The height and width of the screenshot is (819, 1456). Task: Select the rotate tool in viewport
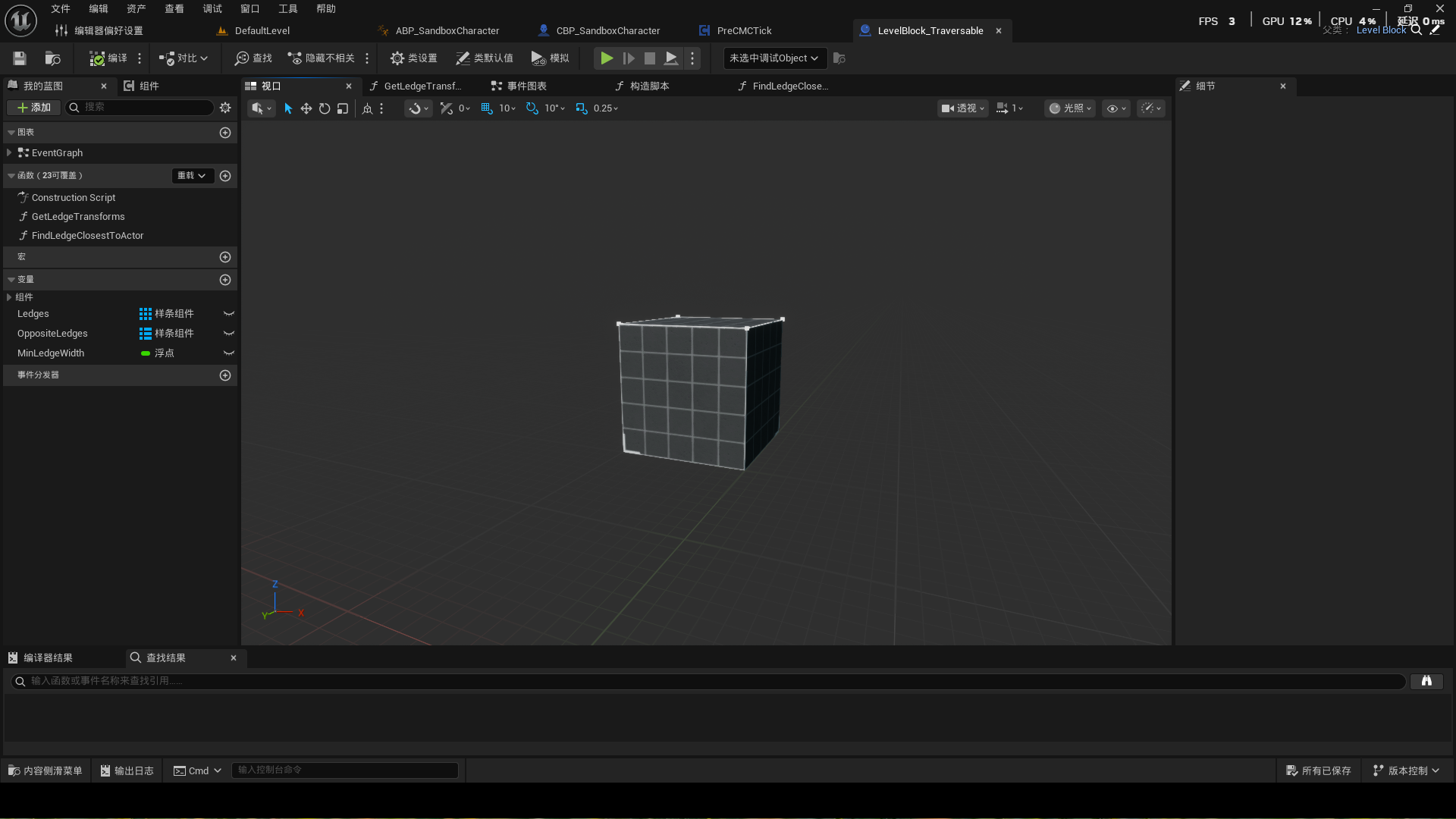click(325, 108)
